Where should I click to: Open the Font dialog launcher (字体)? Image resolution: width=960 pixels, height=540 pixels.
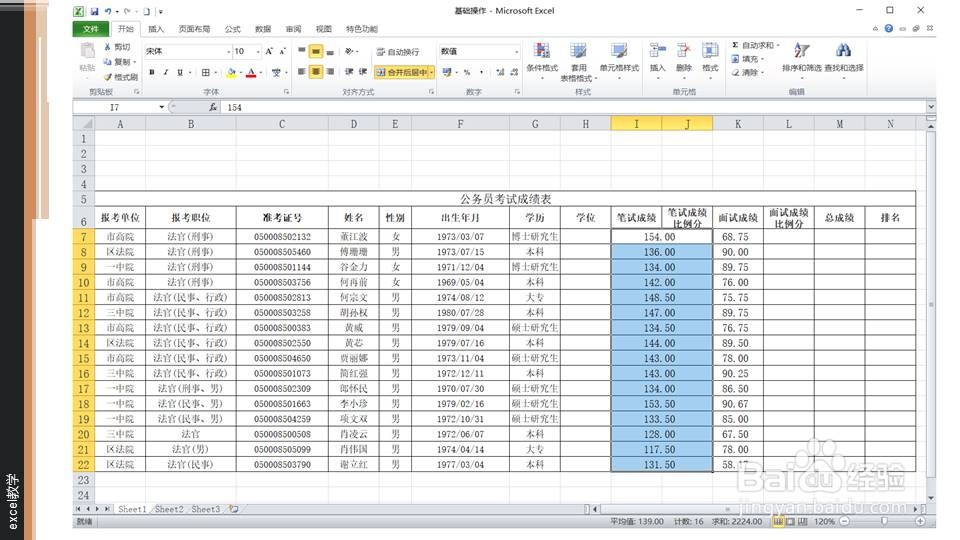[x=287, y=92]
